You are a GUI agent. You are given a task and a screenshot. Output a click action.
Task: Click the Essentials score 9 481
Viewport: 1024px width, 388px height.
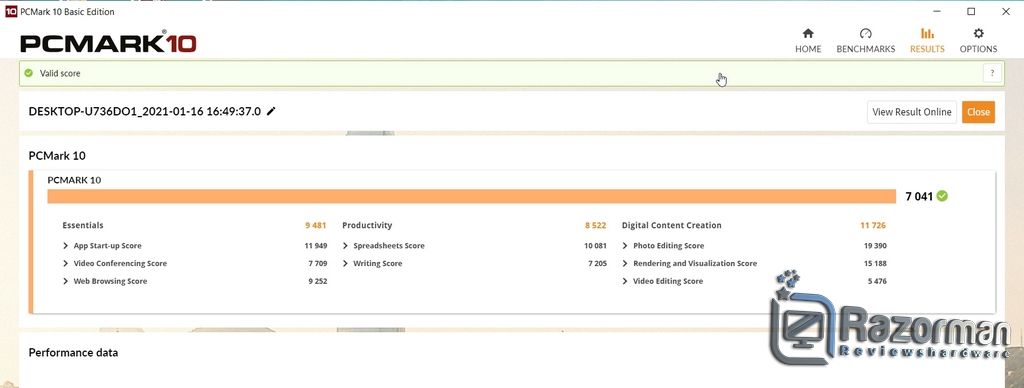pos(315,225)
